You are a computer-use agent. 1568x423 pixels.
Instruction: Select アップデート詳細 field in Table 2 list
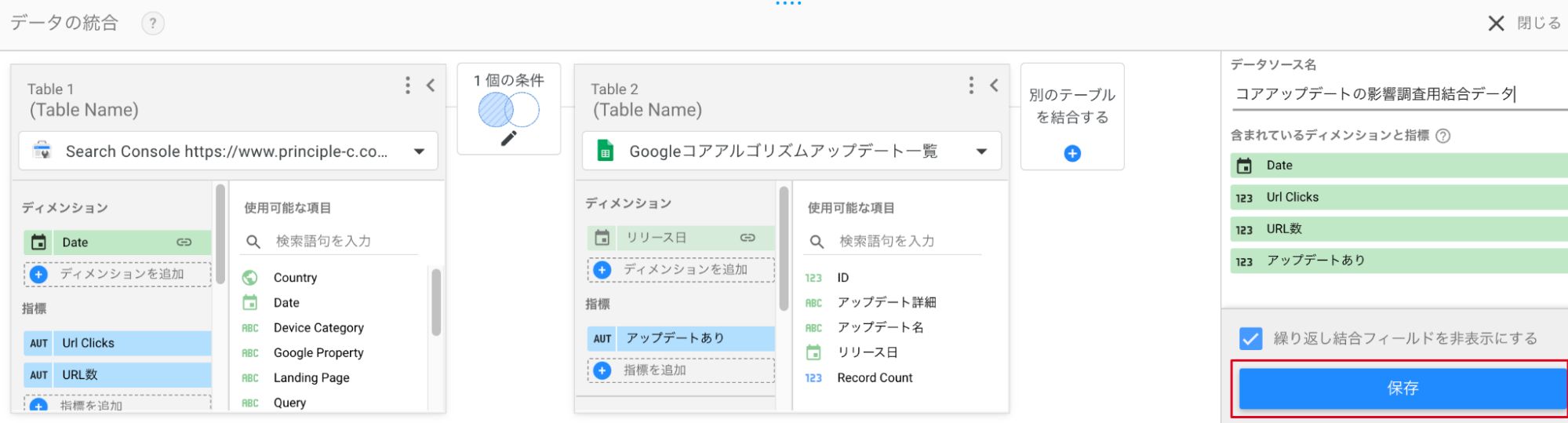(x=886, y=303)
